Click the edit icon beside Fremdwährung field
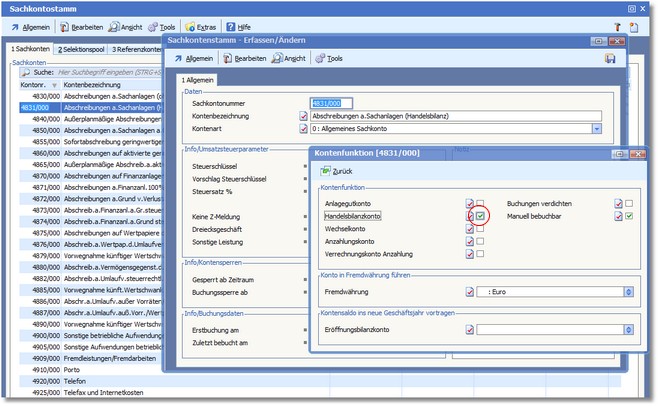658x406 pixels. pyautogui.click(x=469, y=292)
